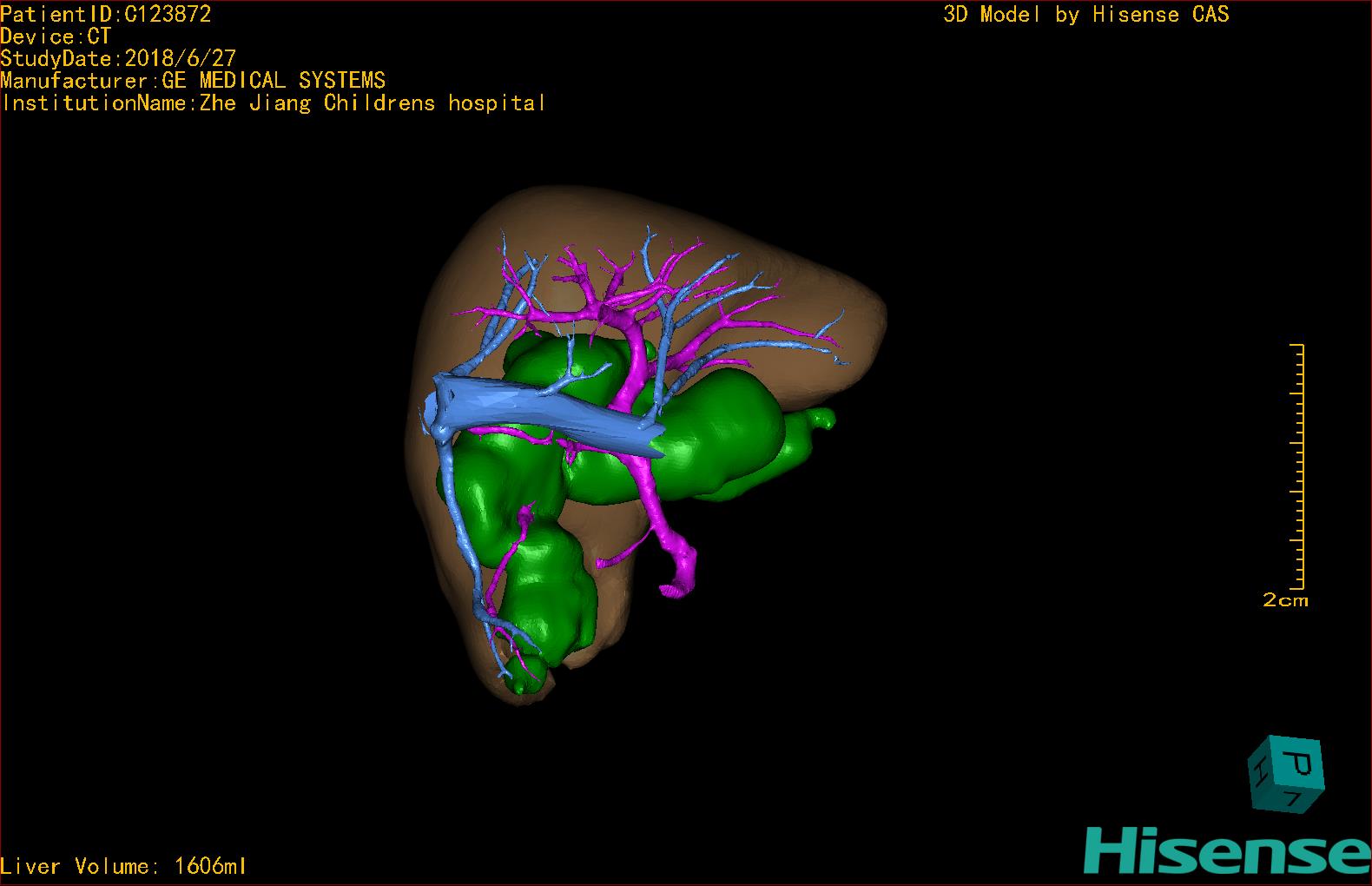Click the L face of orientation cube

1293,797
